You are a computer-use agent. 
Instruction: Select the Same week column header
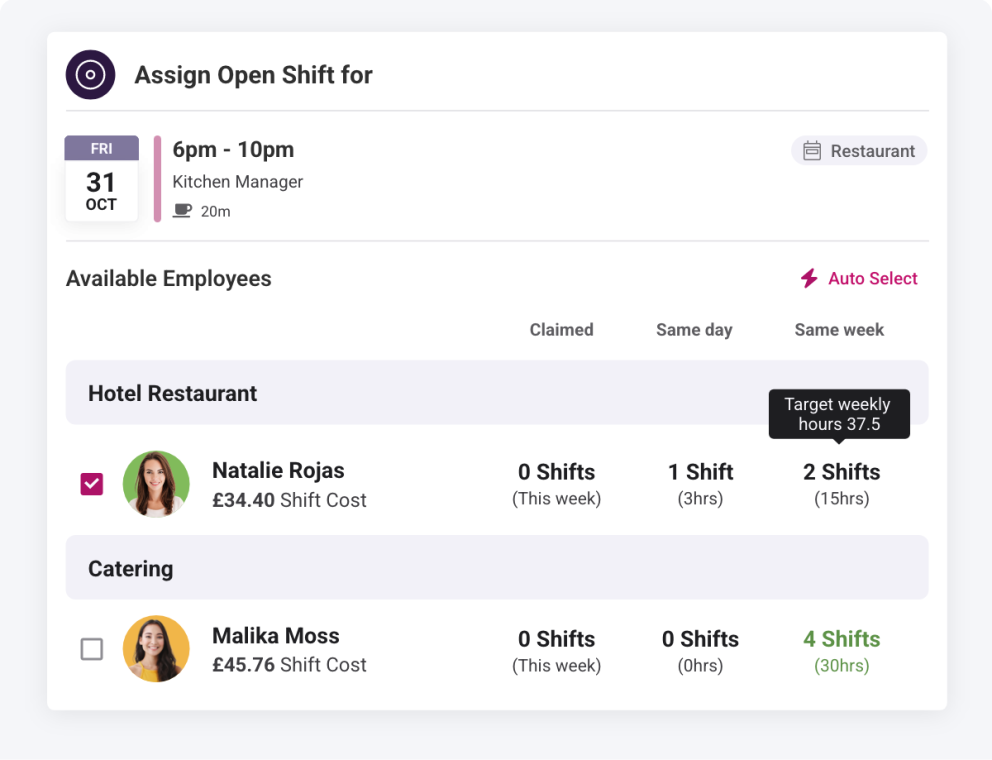pyautogui.click(x=839, y=329)
